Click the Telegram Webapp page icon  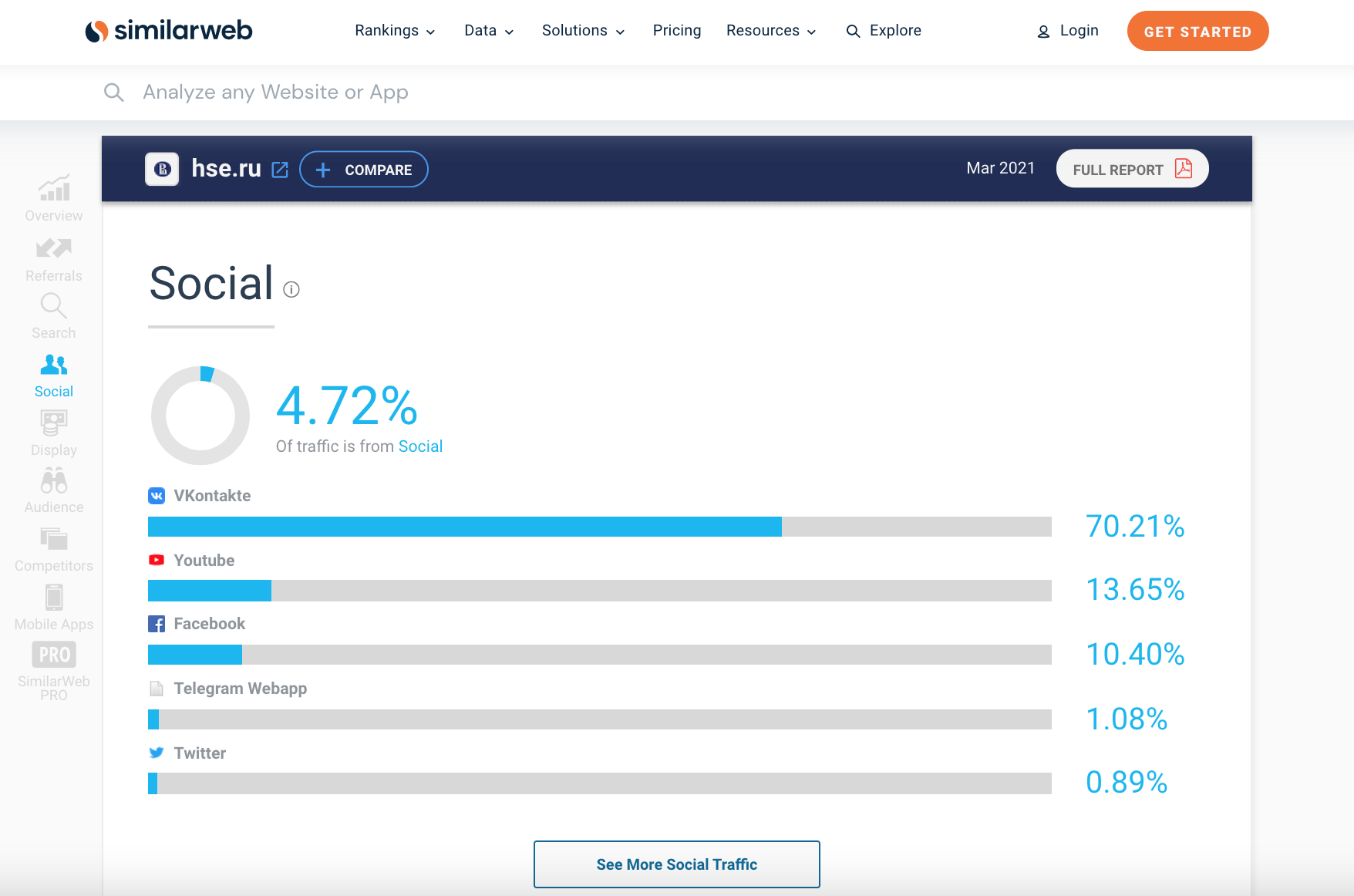click(157, 689)
